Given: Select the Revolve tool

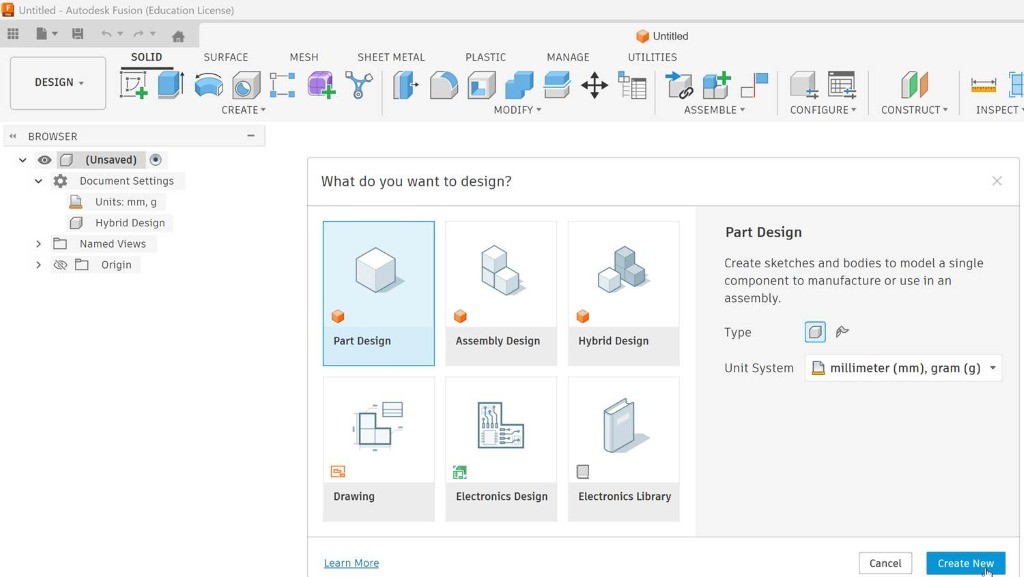Looking at the screenshot, I should click(x=208, y=85).
